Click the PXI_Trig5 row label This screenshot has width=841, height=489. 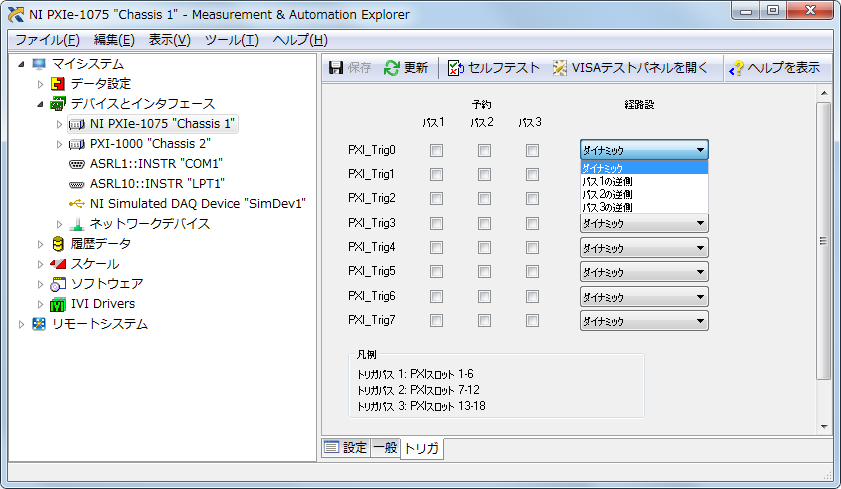pyautogui.click(x=372, y=271)
